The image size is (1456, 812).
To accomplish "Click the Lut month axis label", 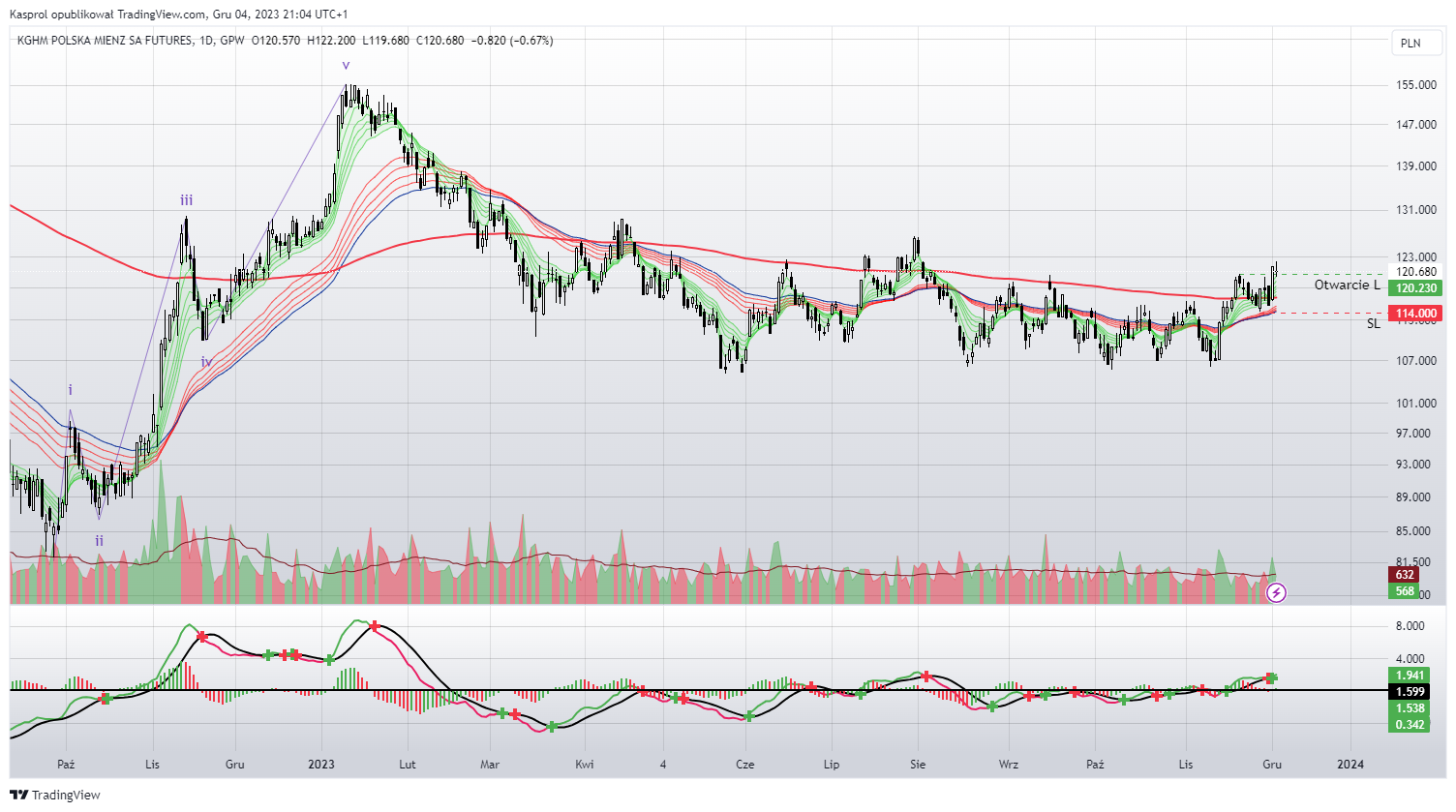I will 408,765.
